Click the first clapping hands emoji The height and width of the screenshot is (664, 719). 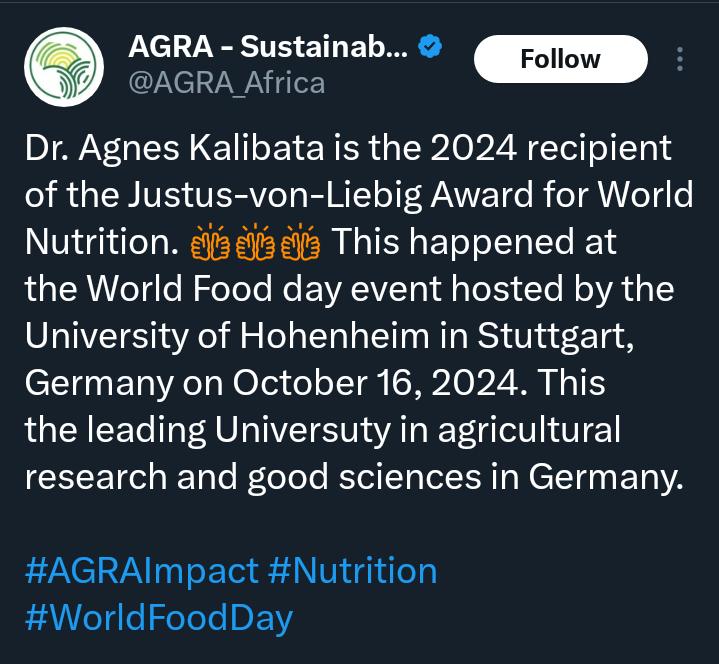coord(210,242)
